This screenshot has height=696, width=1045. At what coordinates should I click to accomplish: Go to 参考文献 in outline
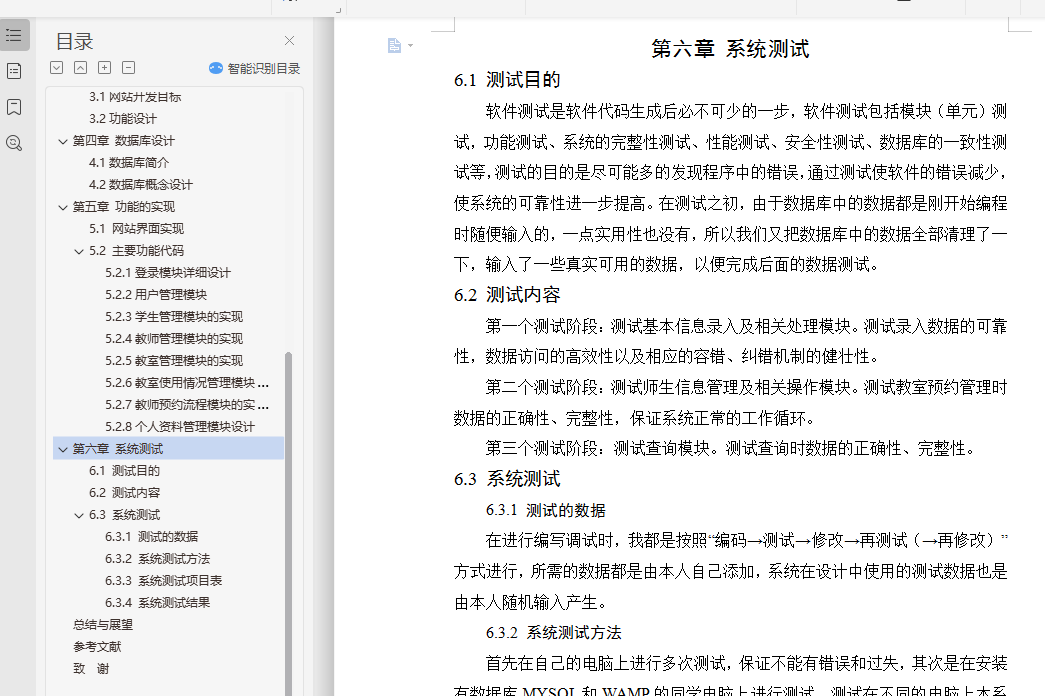[97, 647]
